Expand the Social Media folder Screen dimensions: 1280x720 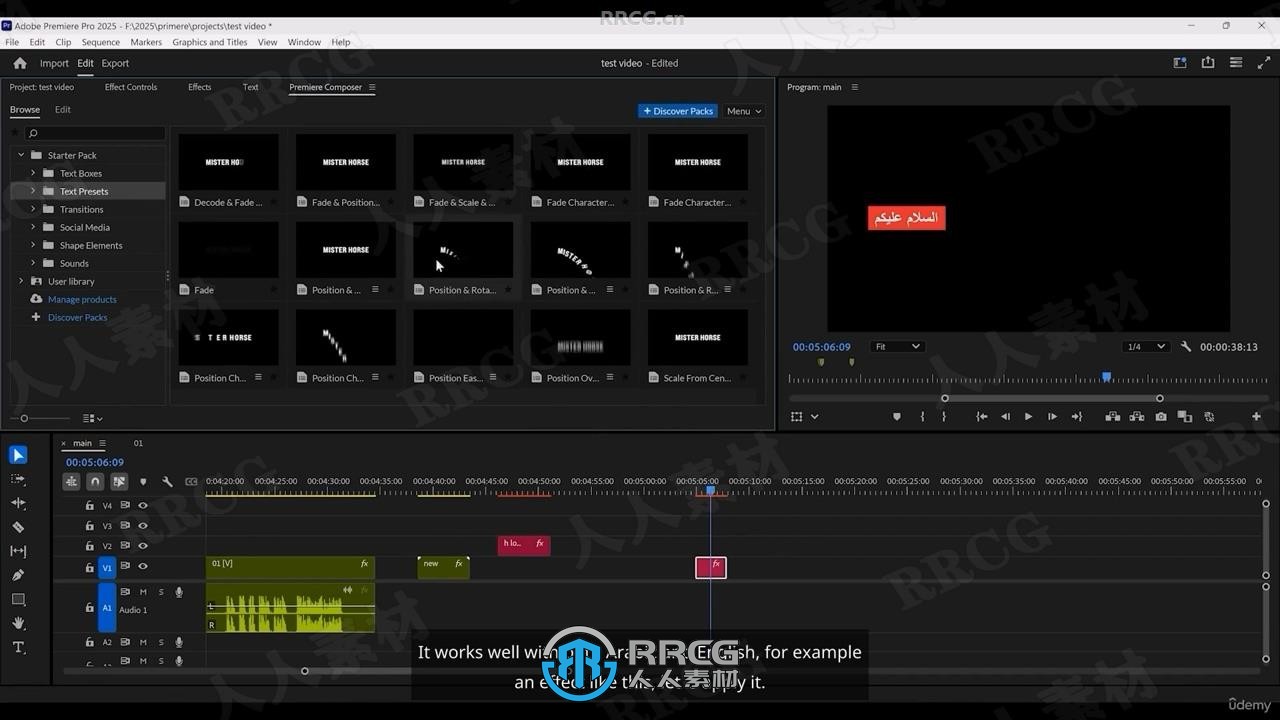pos(33,227)
